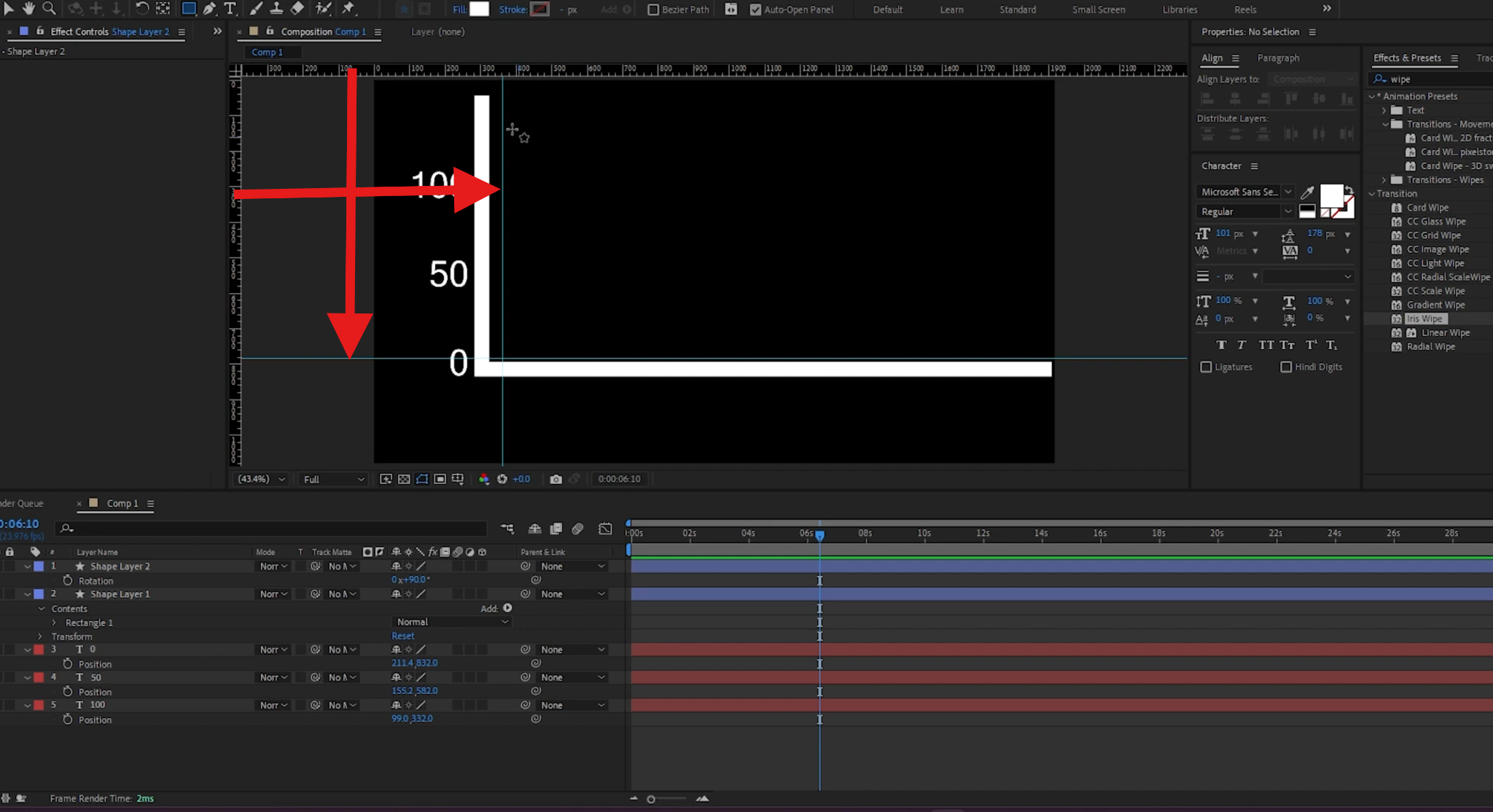1493x812 pixels.
Task: Choose the Pen tool
Action: [210, 9]
